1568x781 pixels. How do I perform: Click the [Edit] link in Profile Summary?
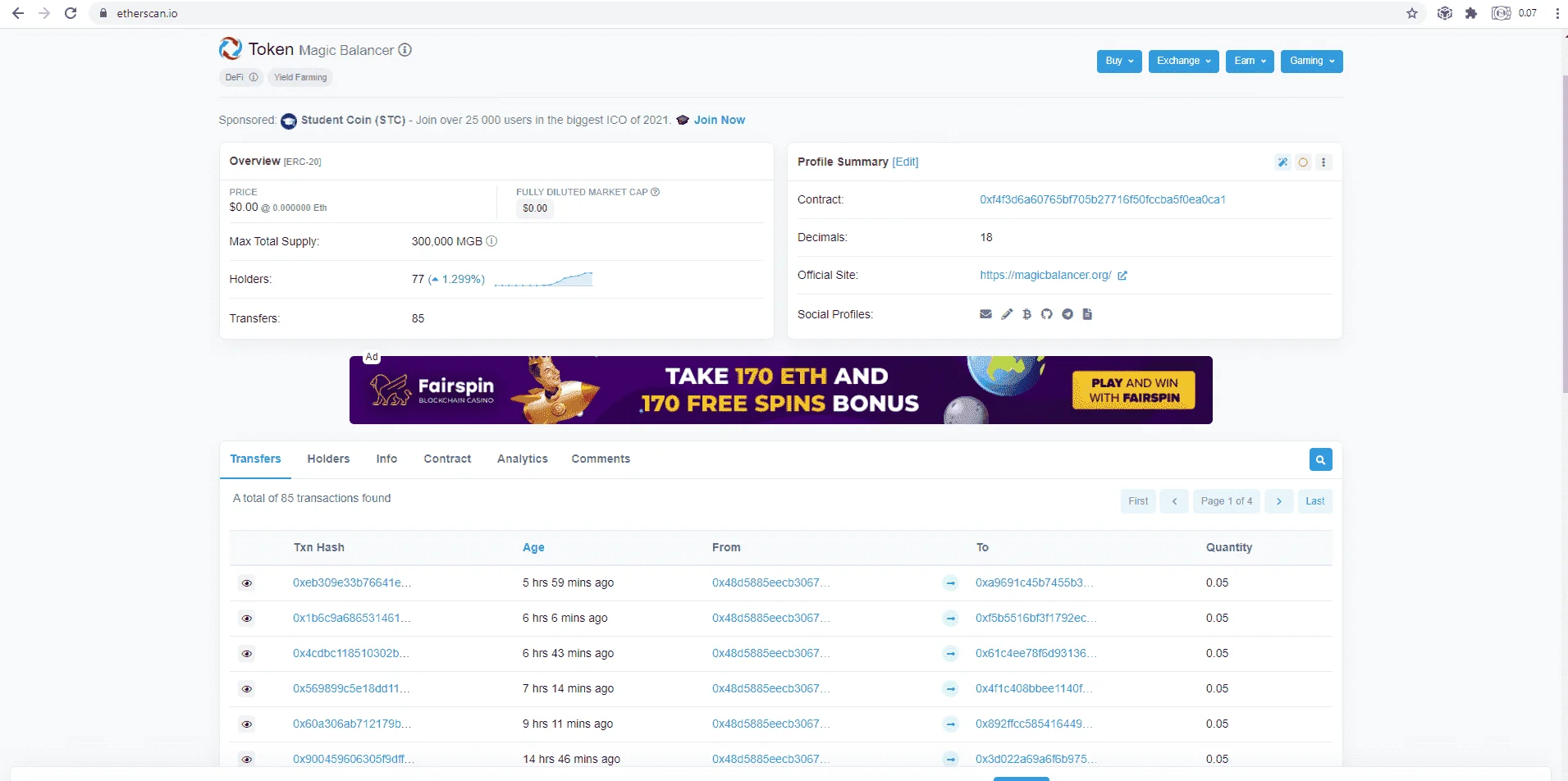pyautogui.click(x=905, y=162)
